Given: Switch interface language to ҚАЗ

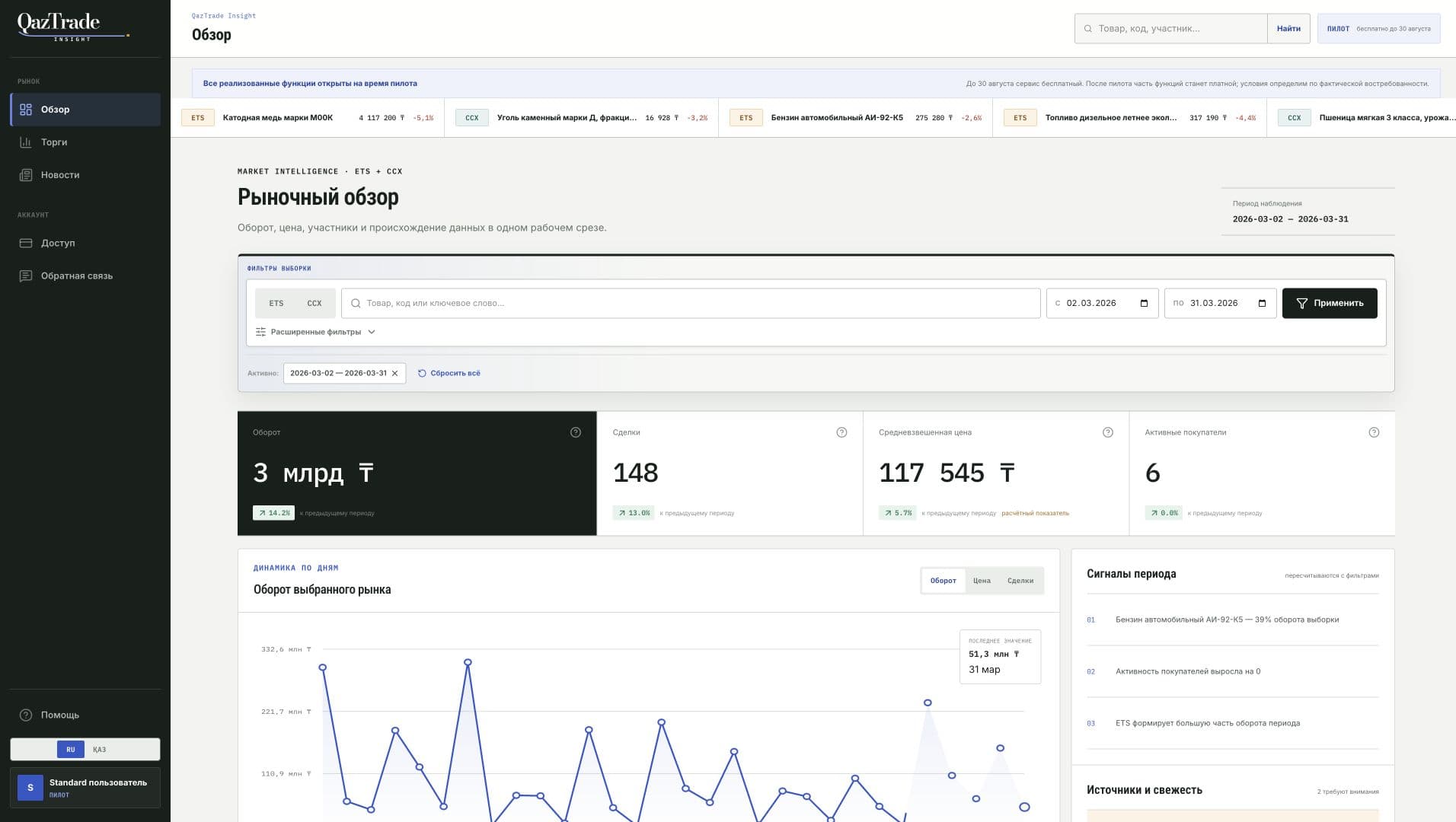Looking at the screenshot, I should coord(100,750).
